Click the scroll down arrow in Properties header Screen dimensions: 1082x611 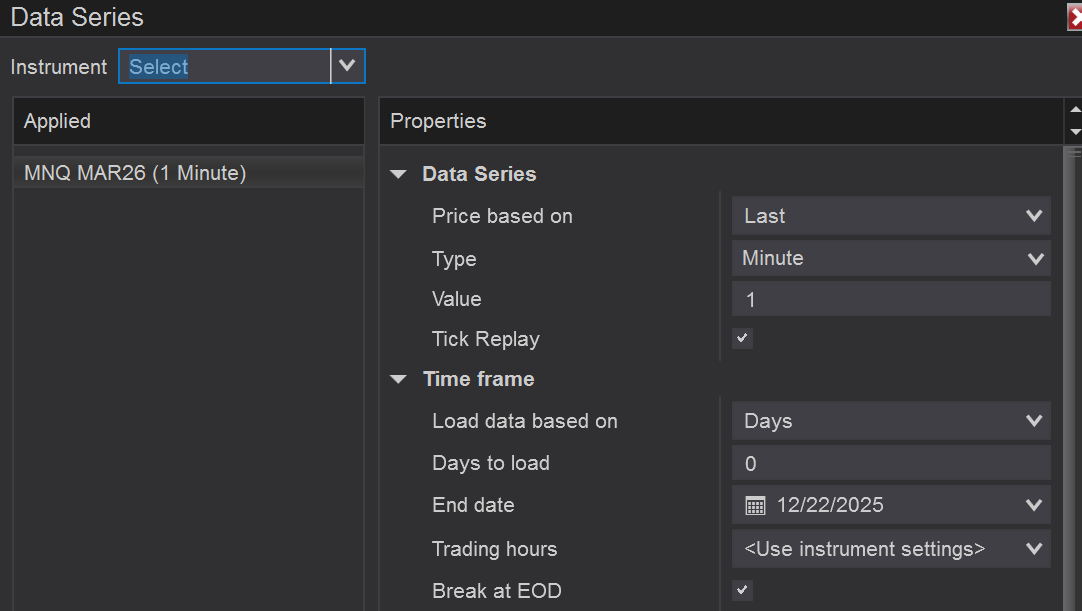click(x=1075, y=132)
